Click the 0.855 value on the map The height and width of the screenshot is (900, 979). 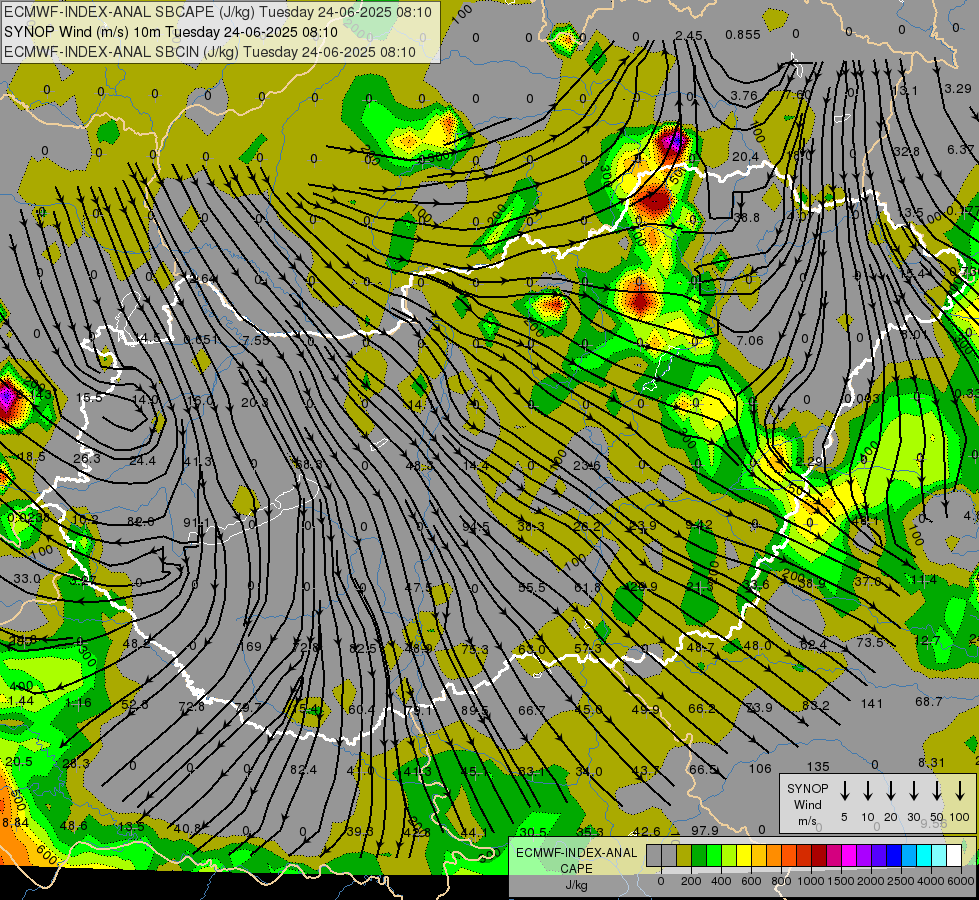pos(743,35)
